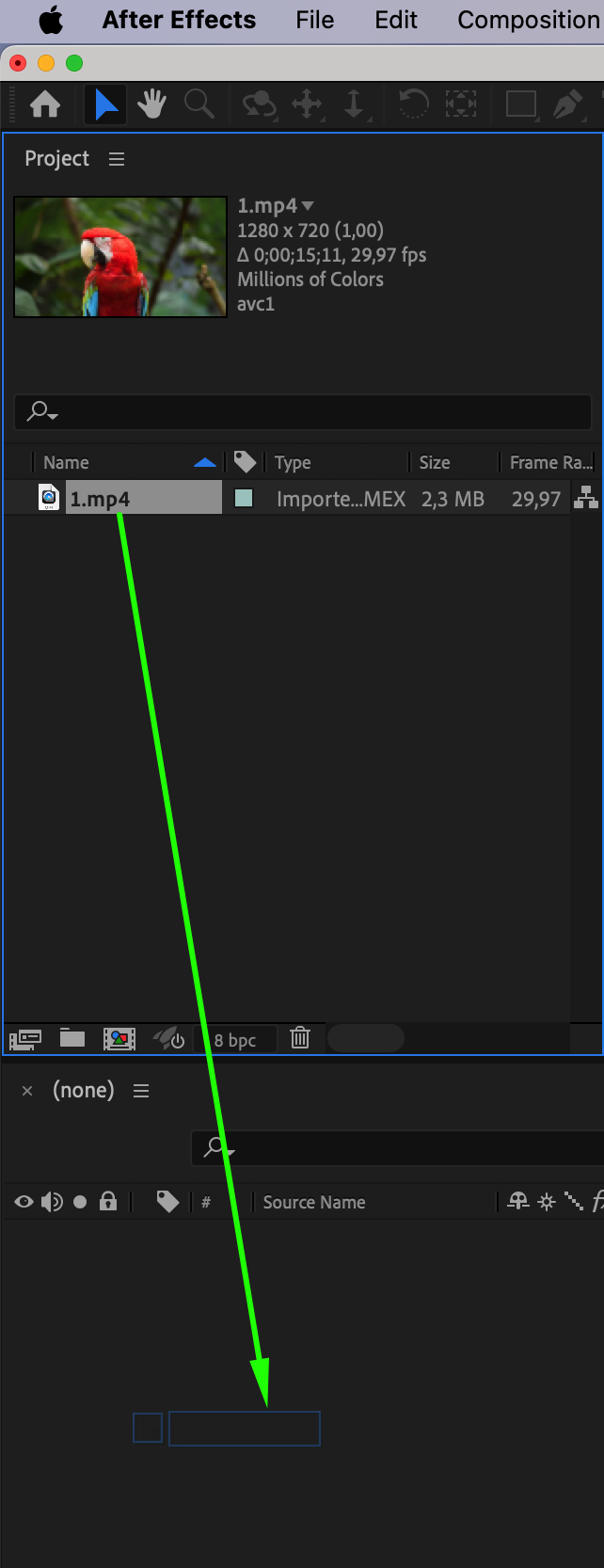Create a new composition from footage
This screenshot has width=604, height=1568.
point(119,1039)
